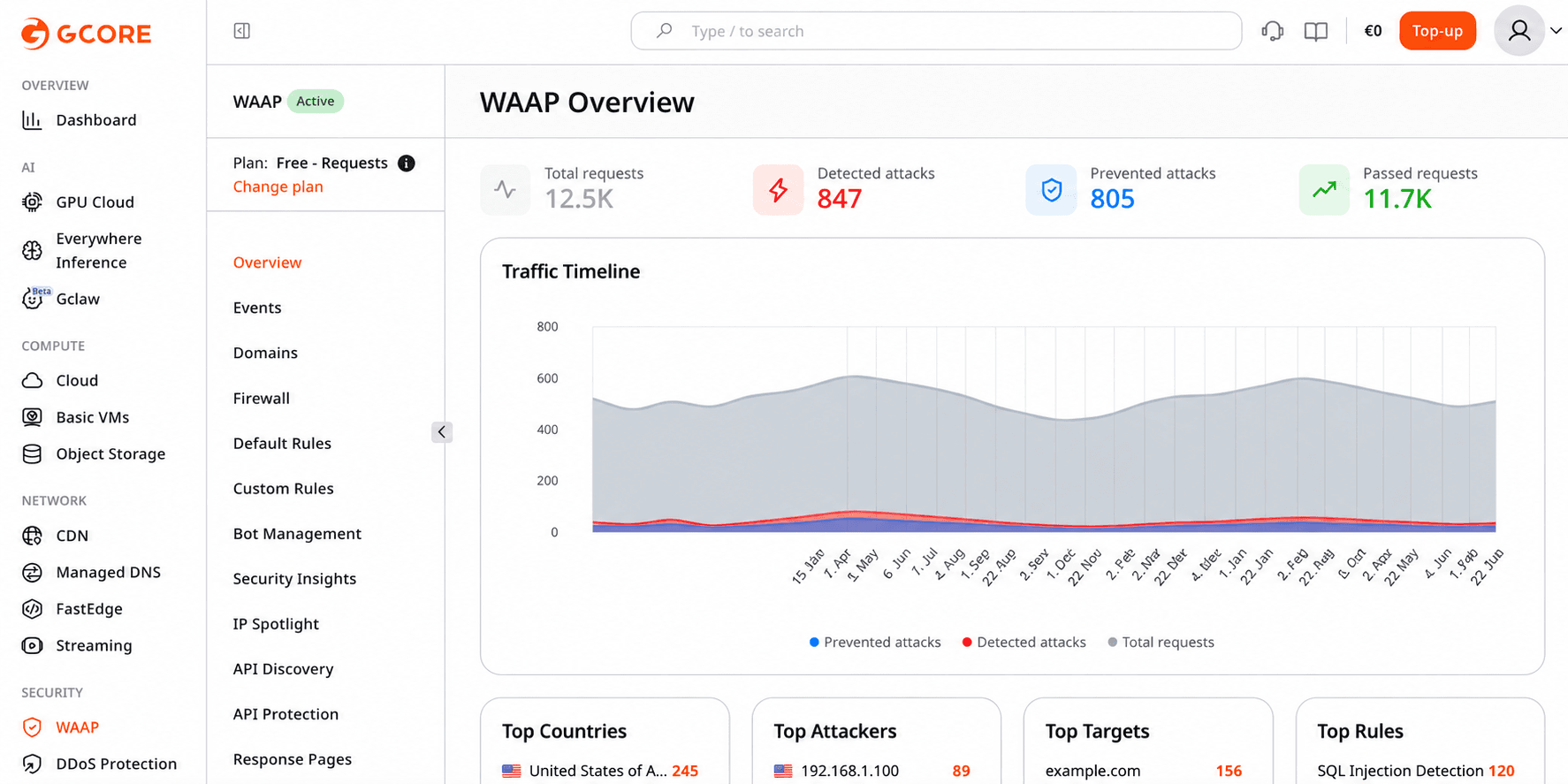Screen dimensions: 1568x784
Task: Click the Dashboard chart icon
Action: pyautogui.click(x=32, y=120)
